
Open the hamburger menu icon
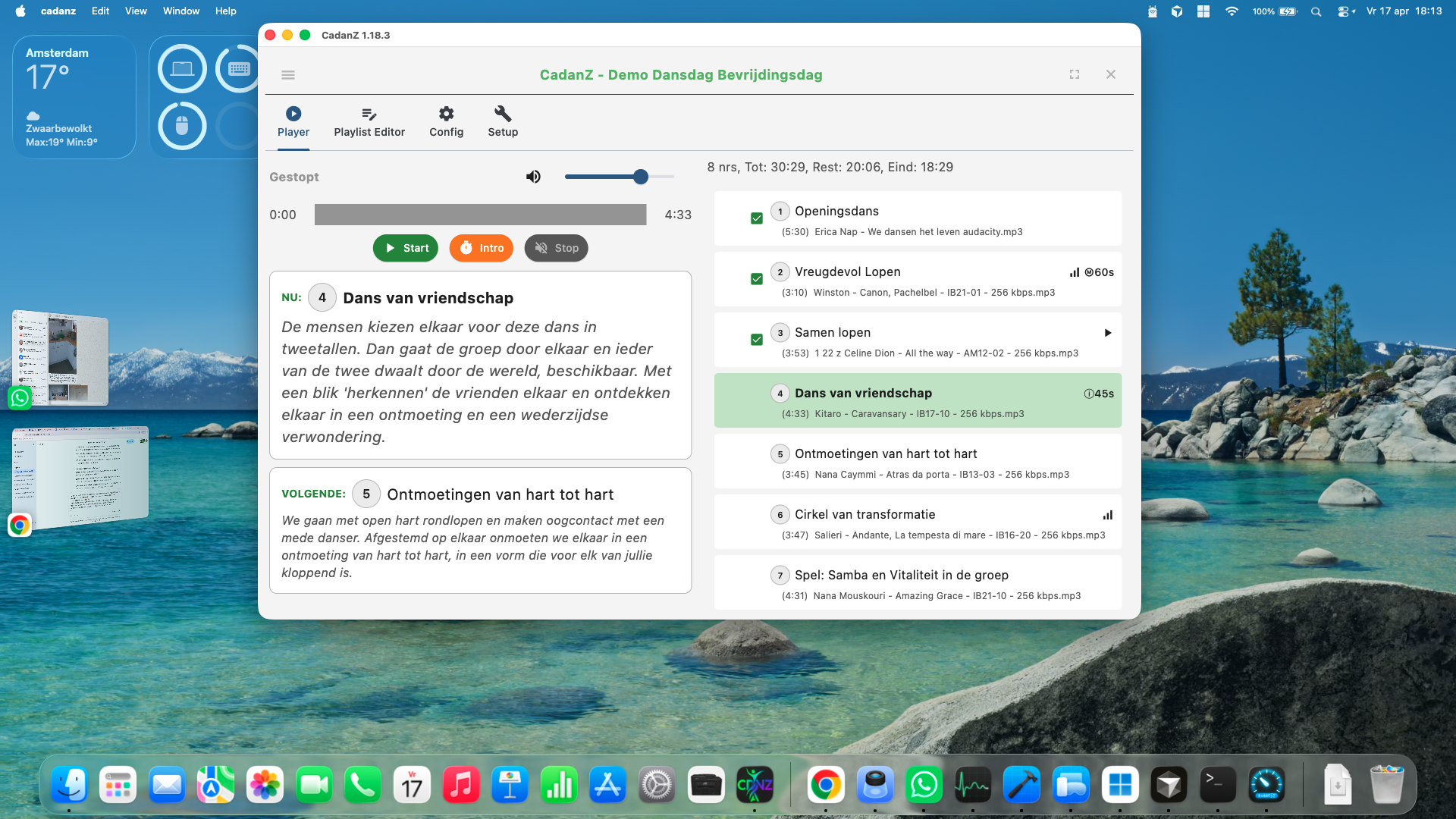pos(288,74)
